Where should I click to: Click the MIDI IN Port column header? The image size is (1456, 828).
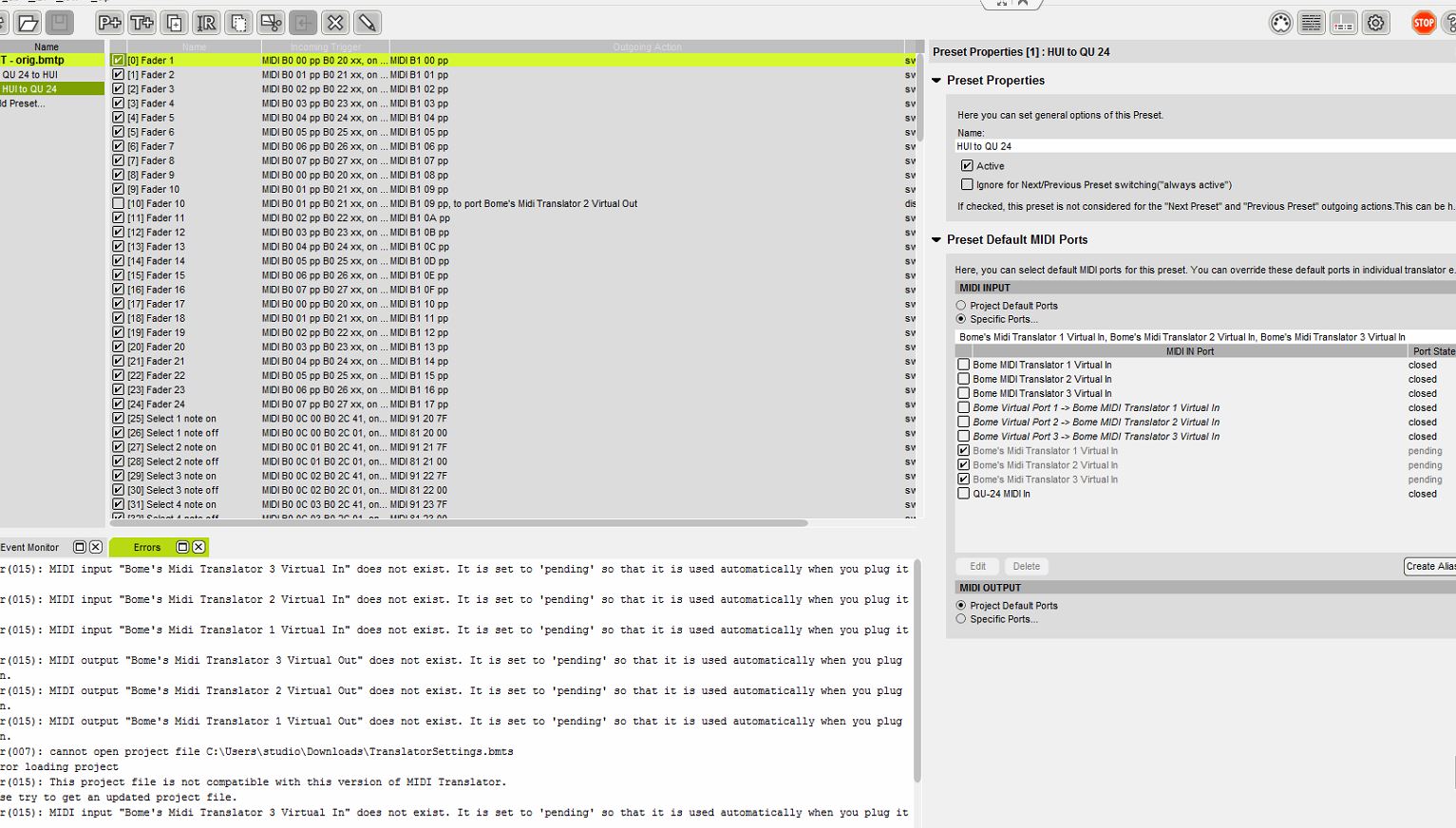click(x=1190, y=351)
